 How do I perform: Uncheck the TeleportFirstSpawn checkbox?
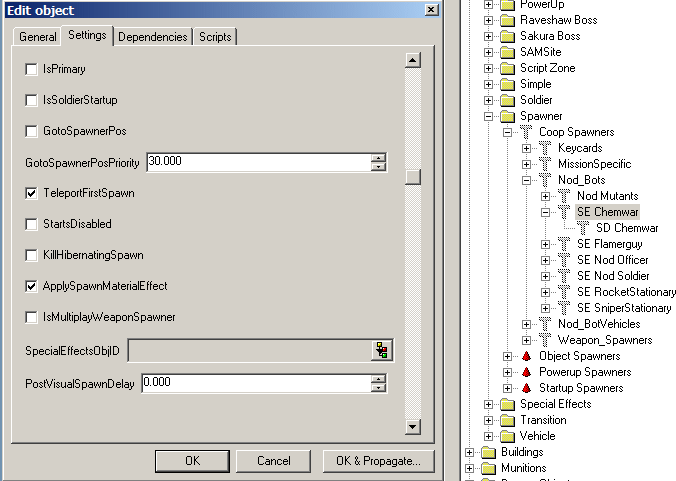click(31, 193)
